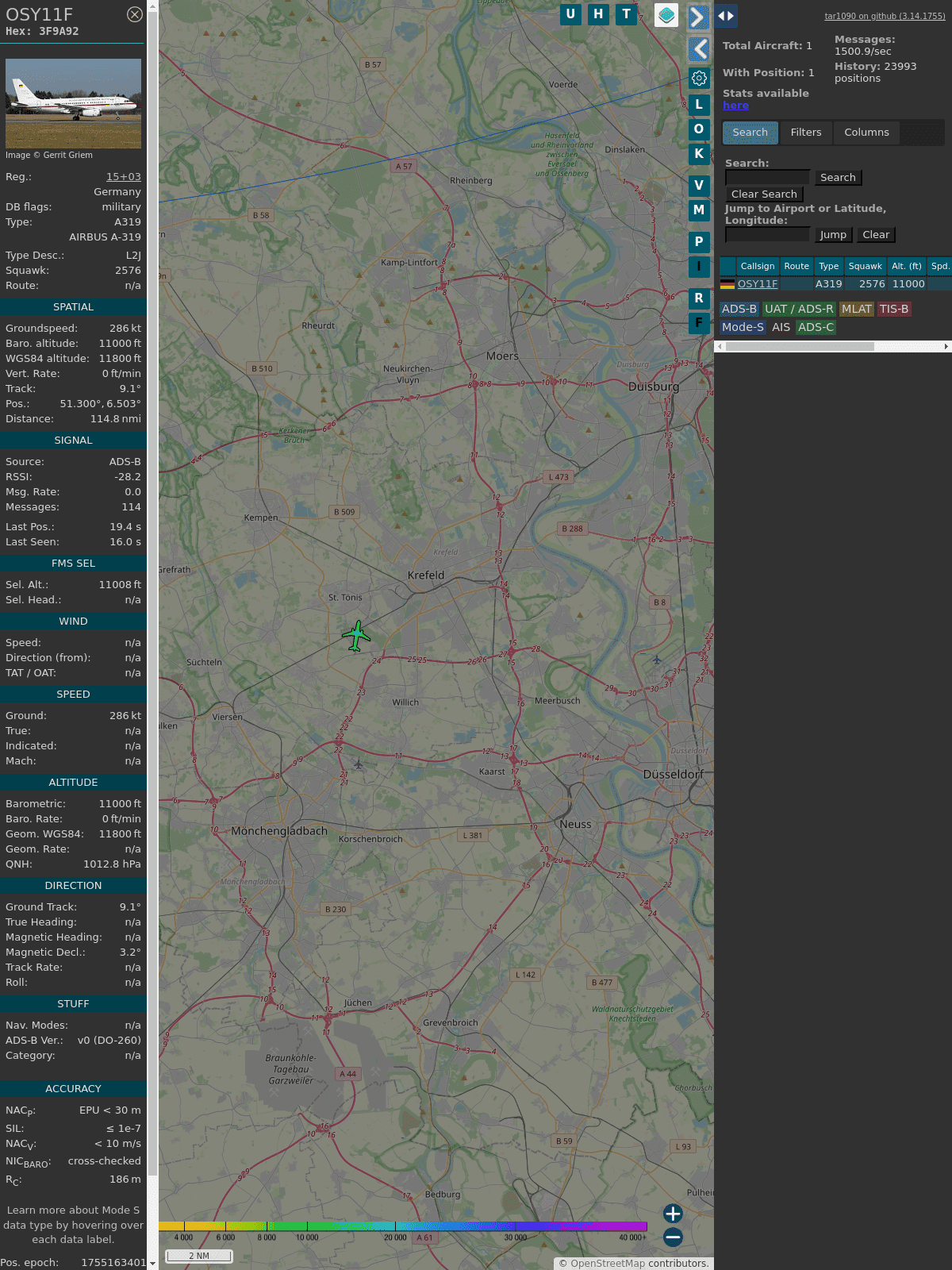Expand sidebar with right chevron button

(x=697, y=17)
